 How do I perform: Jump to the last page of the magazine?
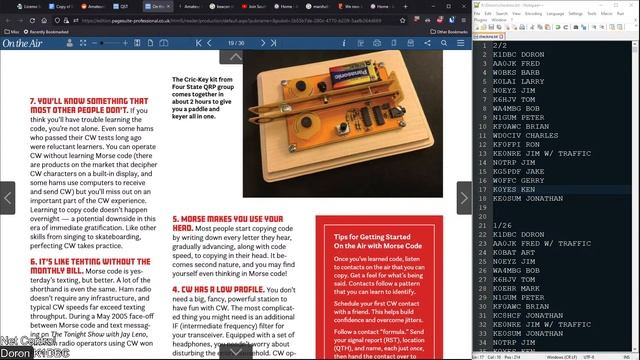[273, 43]
